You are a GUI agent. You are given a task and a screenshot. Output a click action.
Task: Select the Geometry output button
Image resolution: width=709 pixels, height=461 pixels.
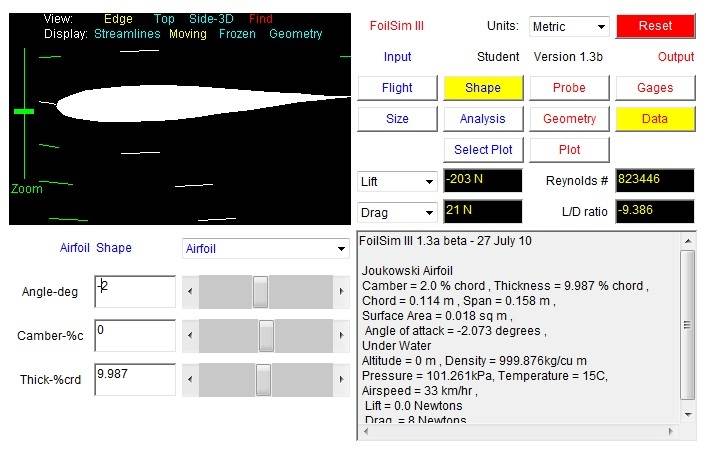pos(569,119)
